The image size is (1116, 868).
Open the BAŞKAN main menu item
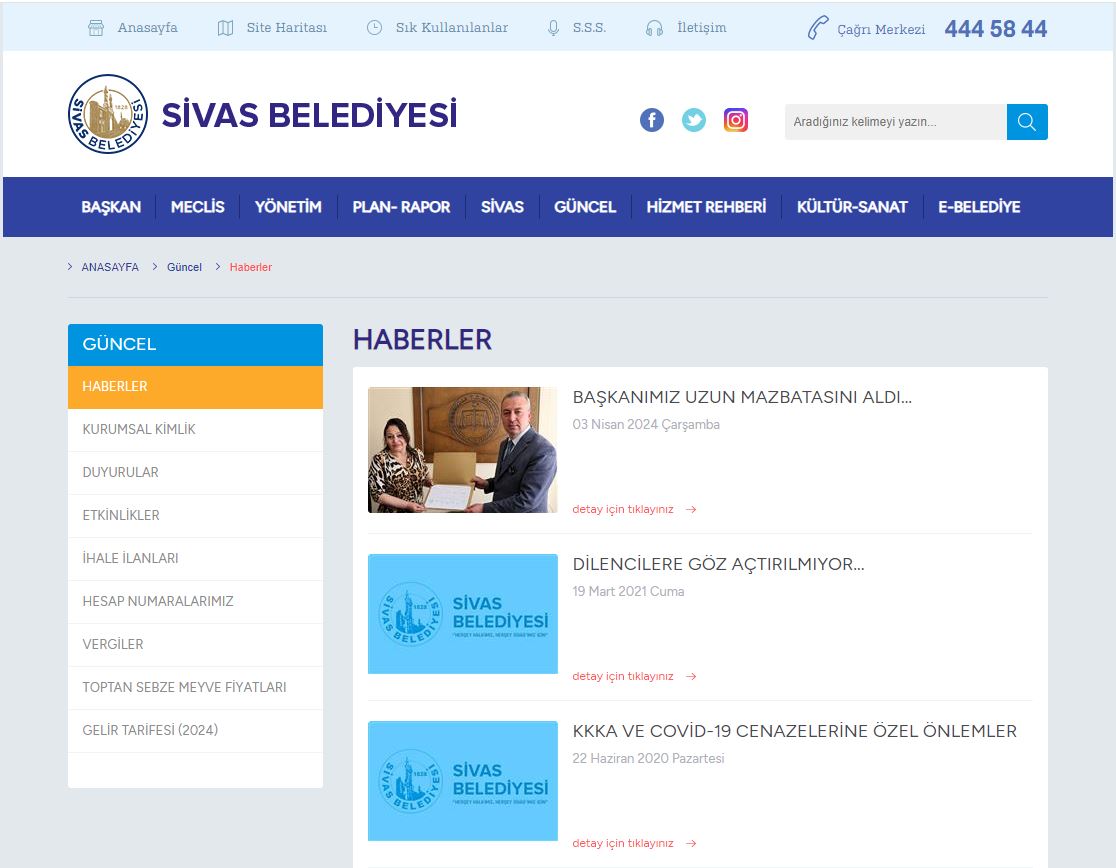111,207
